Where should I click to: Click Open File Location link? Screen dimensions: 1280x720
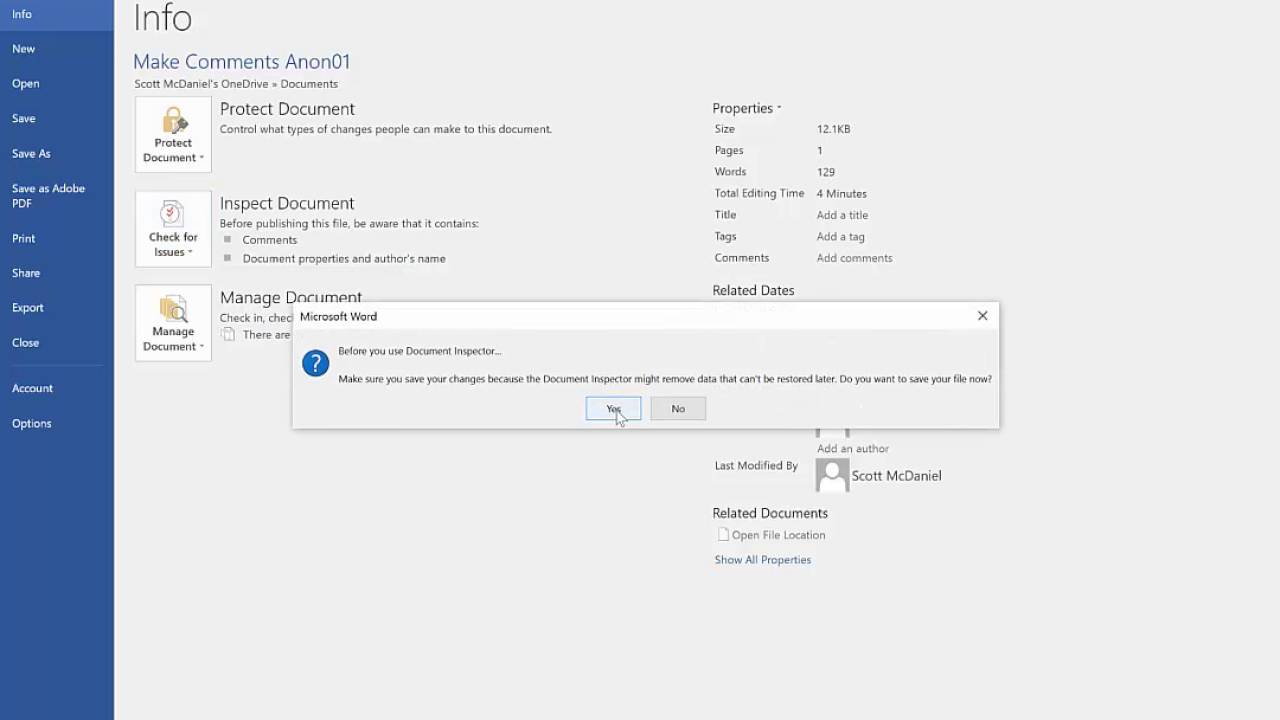click(x=778, y=535)
